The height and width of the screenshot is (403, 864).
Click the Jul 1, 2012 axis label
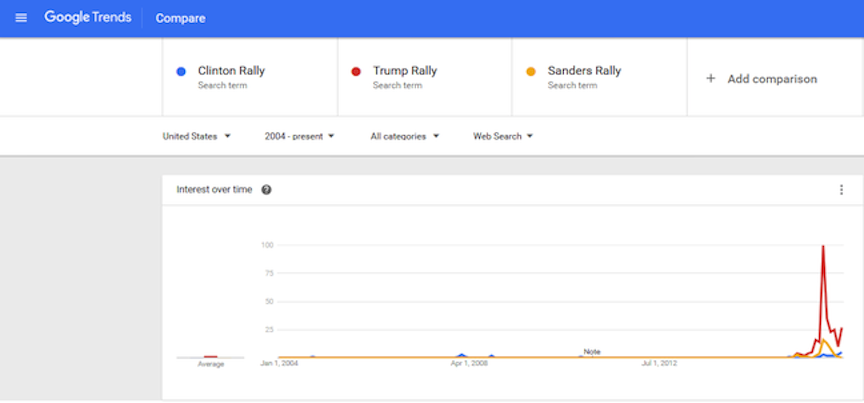point(658,363)
